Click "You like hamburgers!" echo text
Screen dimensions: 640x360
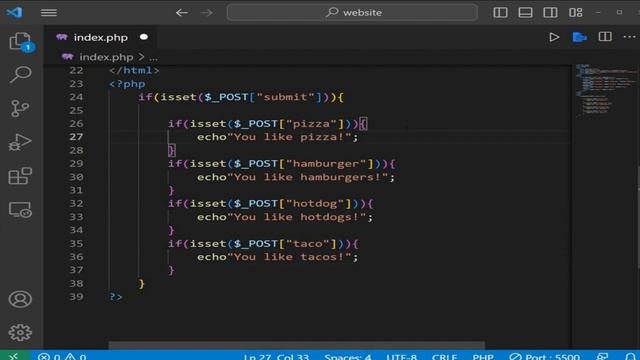pyautogui.click(x=307, y=177)
